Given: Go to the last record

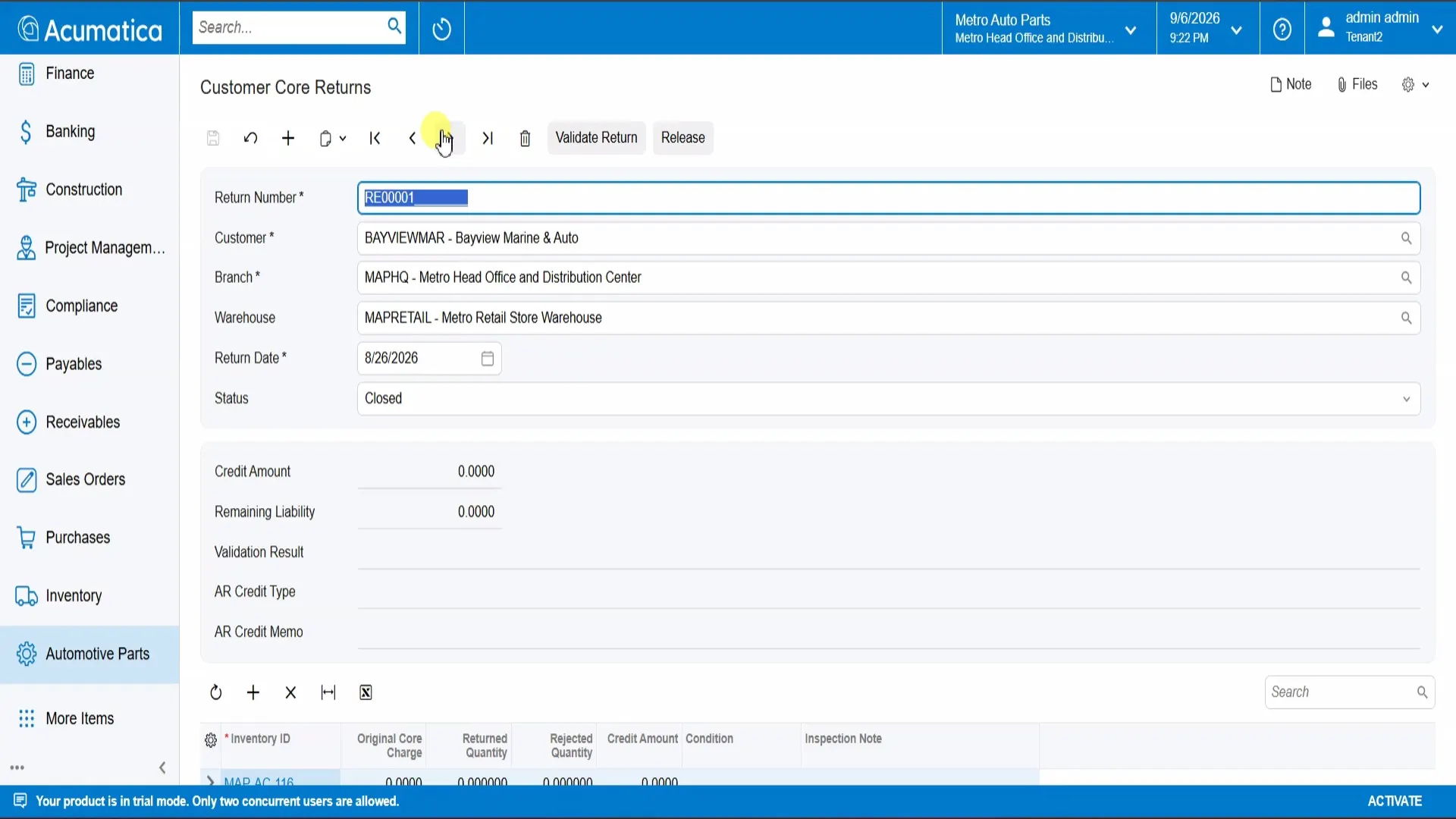Looking at the screenshot, I should coord(488,138).
